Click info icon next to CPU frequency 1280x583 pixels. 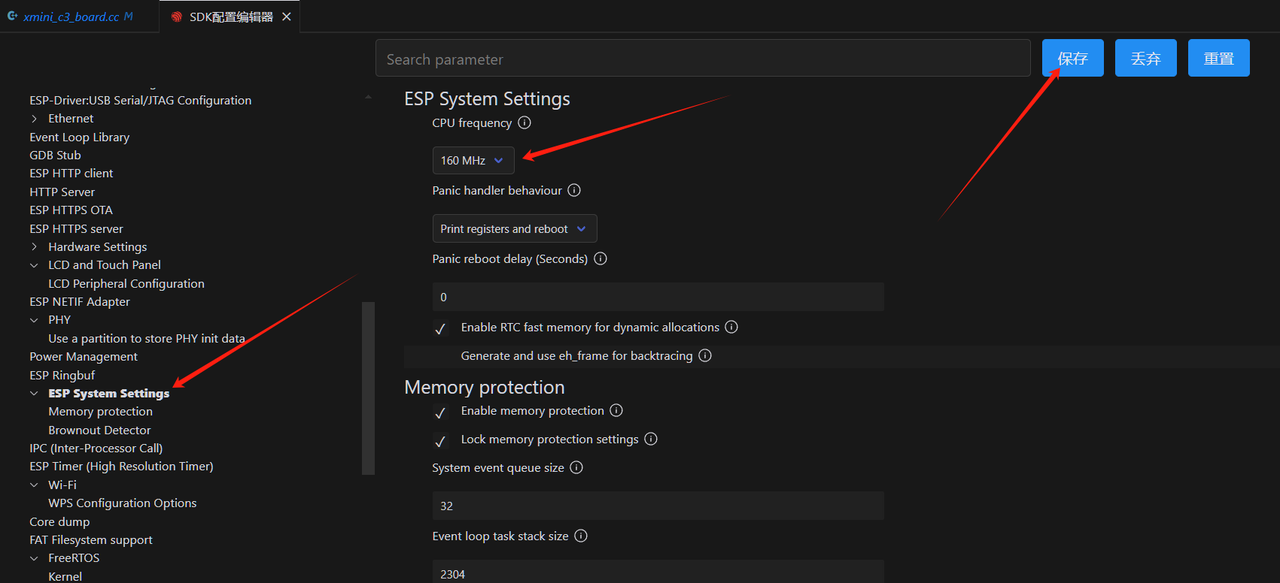[x=524, y=123]
